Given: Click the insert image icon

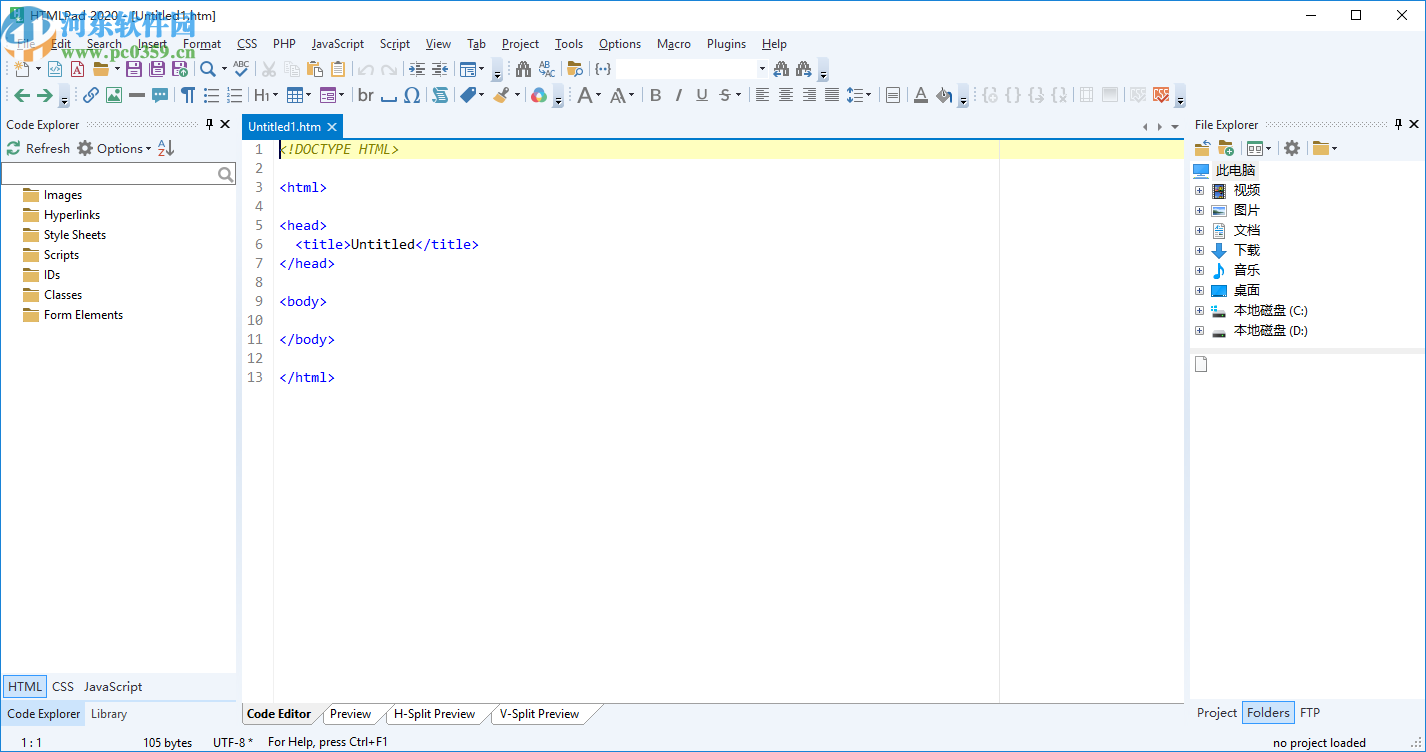Looking at the screenshot, I should [114, 95].
